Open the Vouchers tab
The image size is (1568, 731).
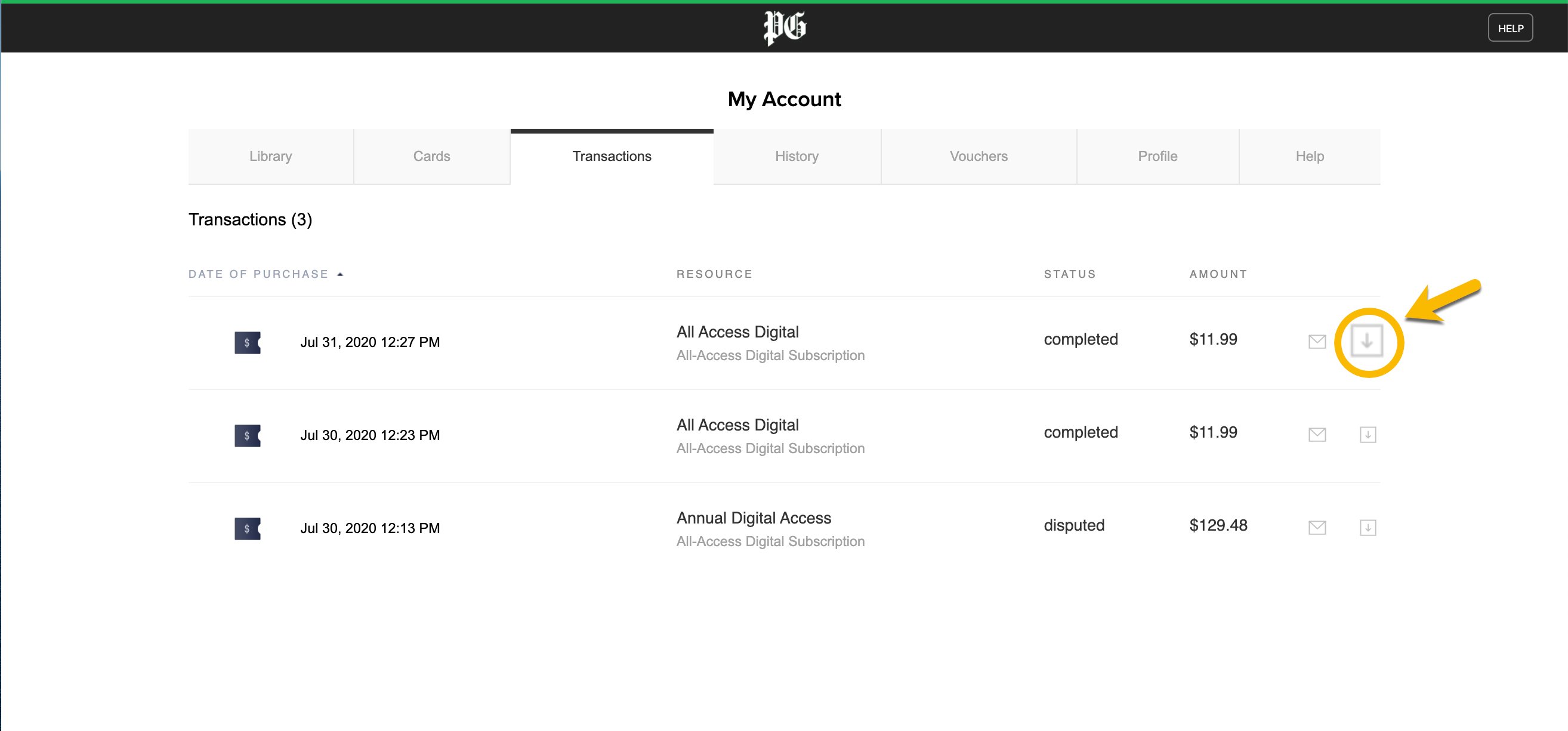[x=978, y=156]
